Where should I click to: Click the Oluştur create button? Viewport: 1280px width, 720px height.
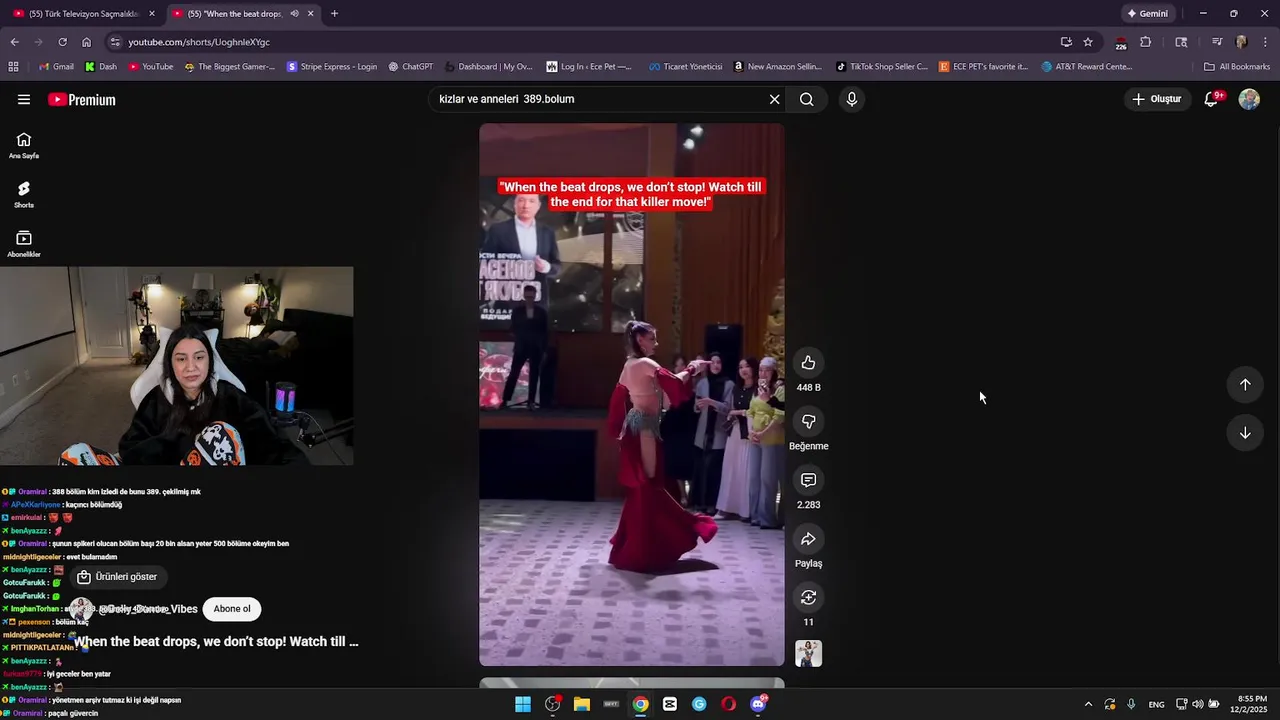tap(1157, 99)
